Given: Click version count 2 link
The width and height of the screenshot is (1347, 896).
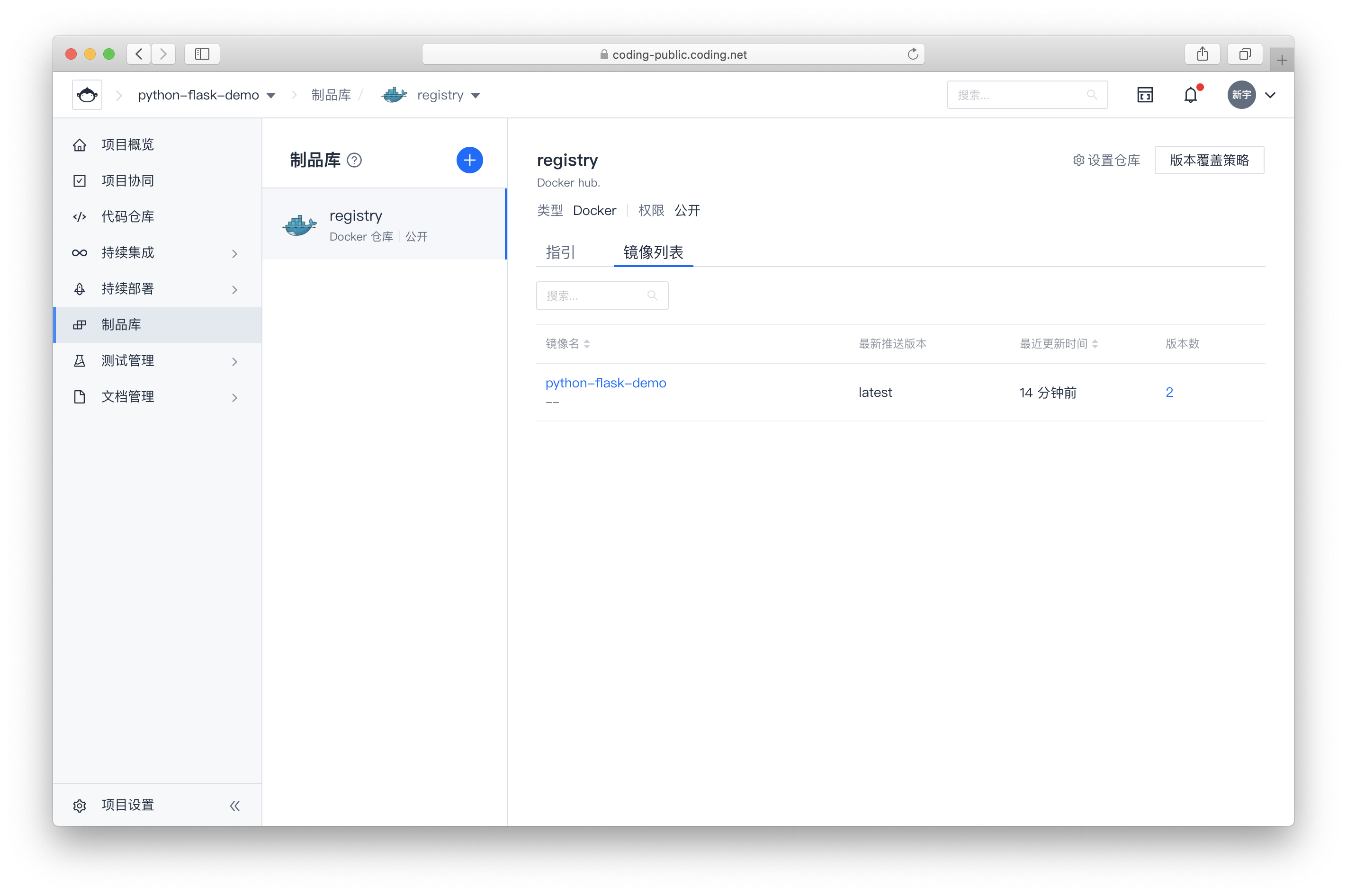Looking at the screenshot, I should click(x=1170, y=391).
